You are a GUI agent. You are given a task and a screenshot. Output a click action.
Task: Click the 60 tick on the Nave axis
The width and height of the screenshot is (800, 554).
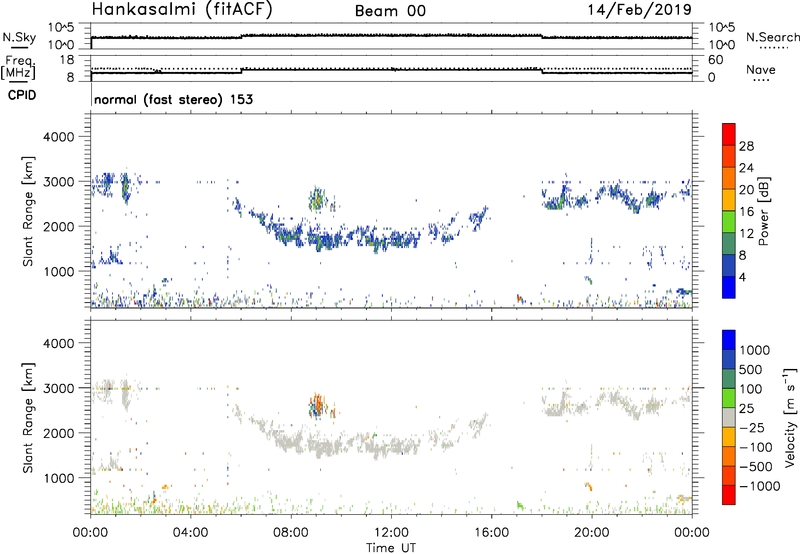[x=715, y=60]
